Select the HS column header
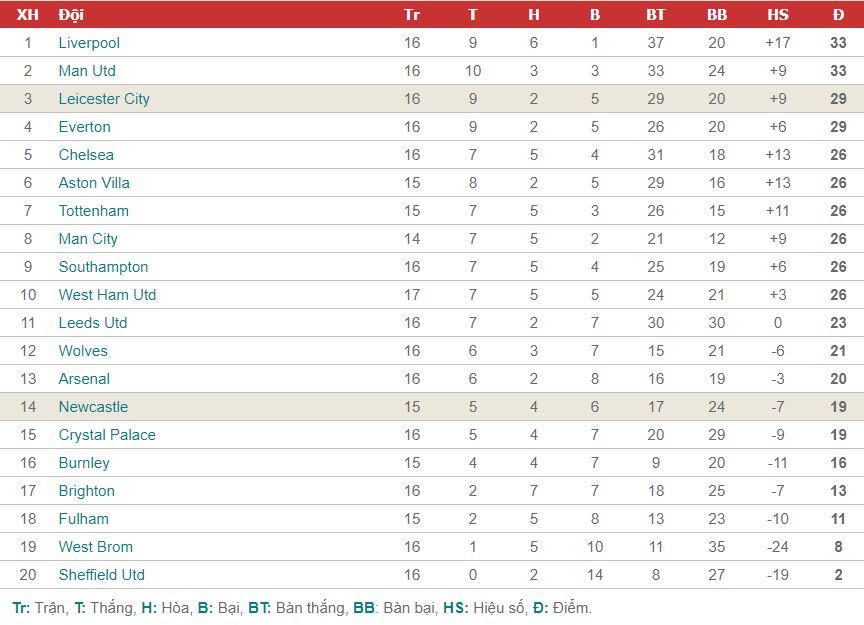864x625 pixels. [778, 15]
